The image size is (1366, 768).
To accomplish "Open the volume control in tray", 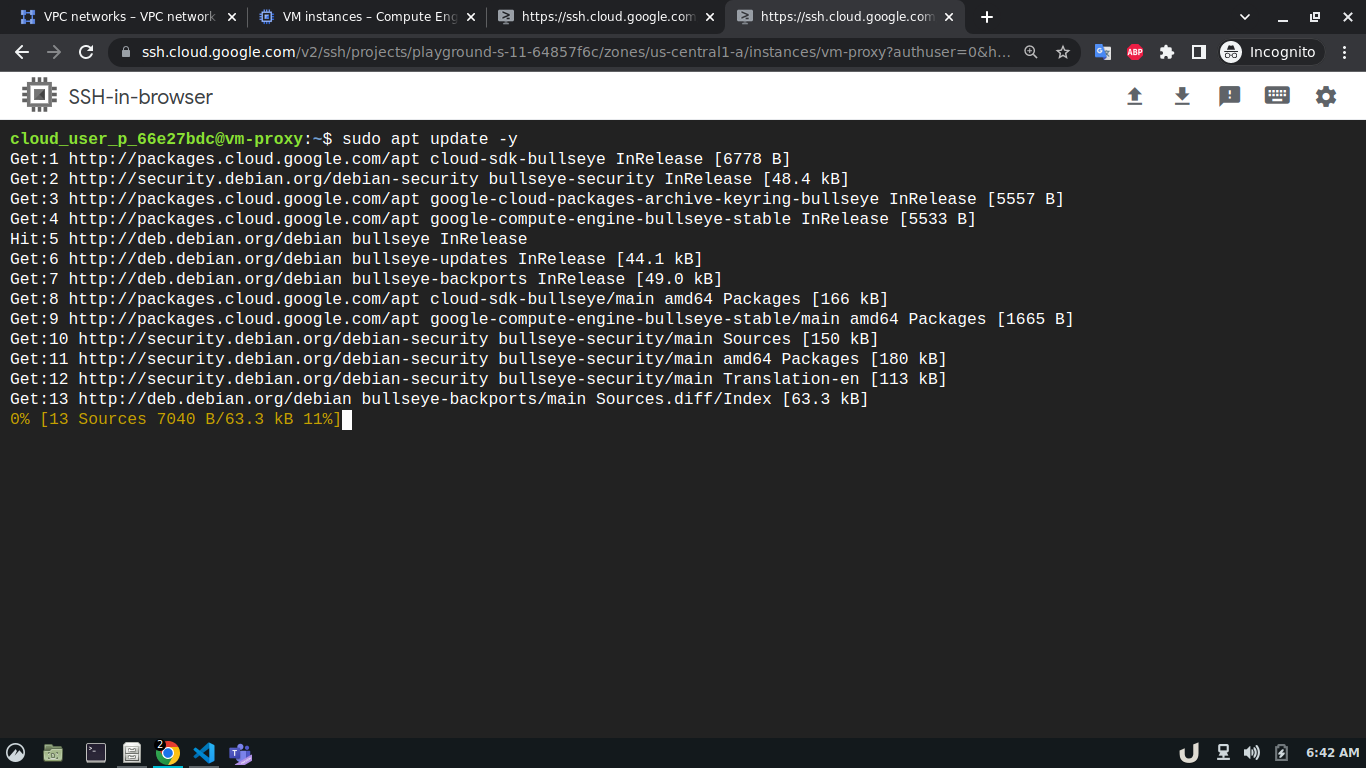I will [1252, 753].
